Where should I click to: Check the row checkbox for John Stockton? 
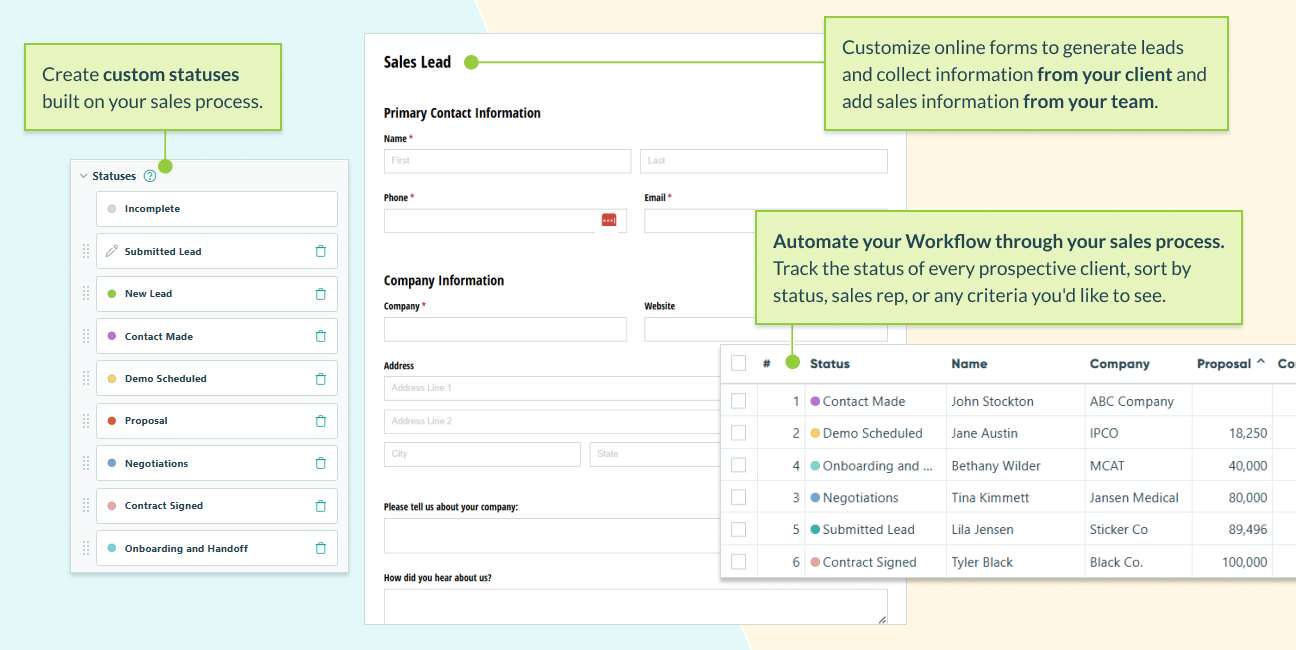pyautogui.click(x=738, y=401)
